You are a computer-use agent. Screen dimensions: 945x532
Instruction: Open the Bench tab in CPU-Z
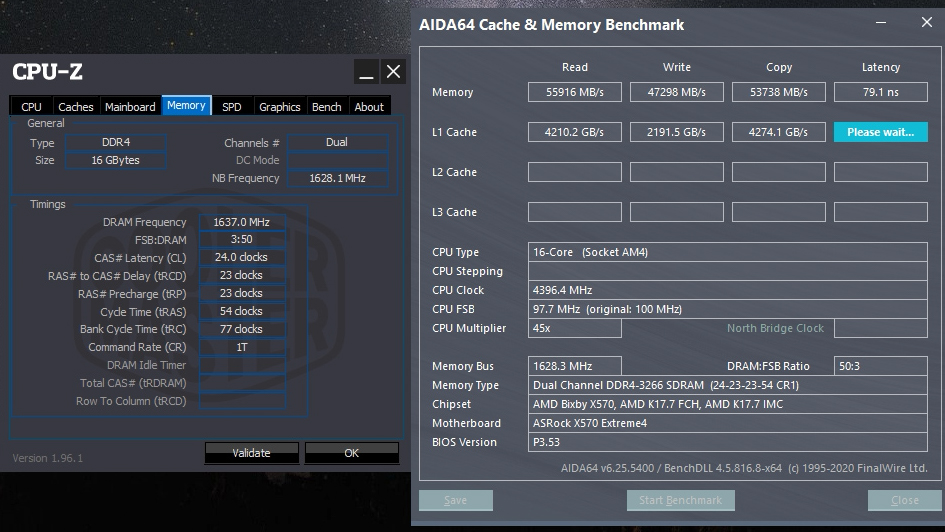(327, 107)
